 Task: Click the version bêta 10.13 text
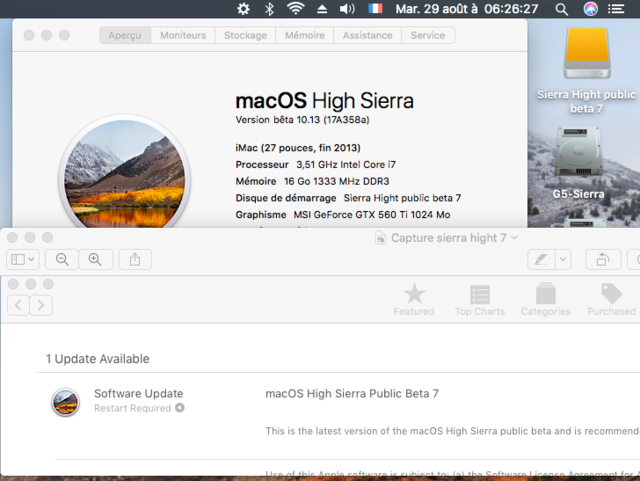coord(302,120)
